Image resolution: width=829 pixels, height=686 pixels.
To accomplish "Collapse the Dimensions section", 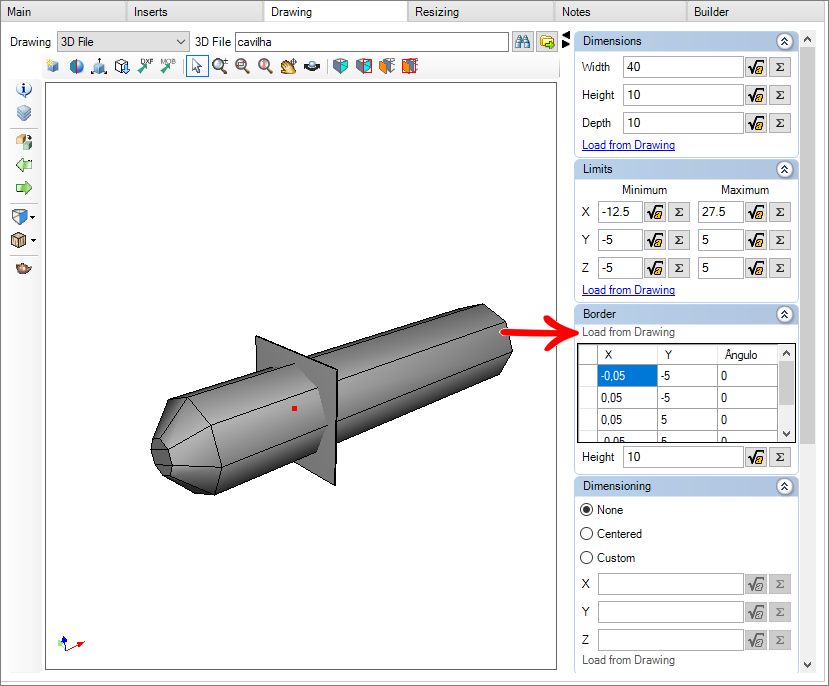I will point(785,41).
